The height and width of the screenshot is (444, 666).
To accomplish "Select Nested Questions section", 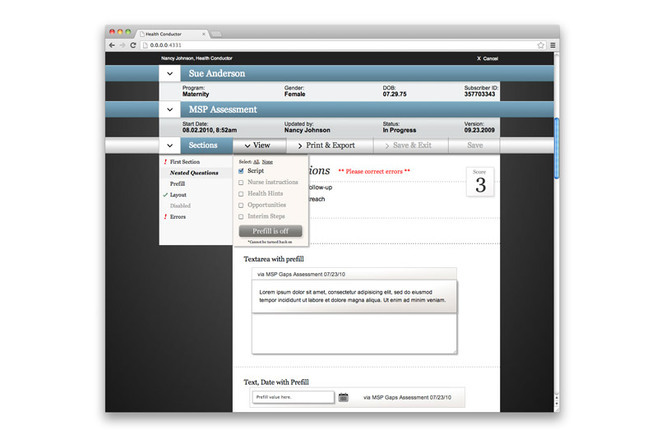I will coord(194,173).
